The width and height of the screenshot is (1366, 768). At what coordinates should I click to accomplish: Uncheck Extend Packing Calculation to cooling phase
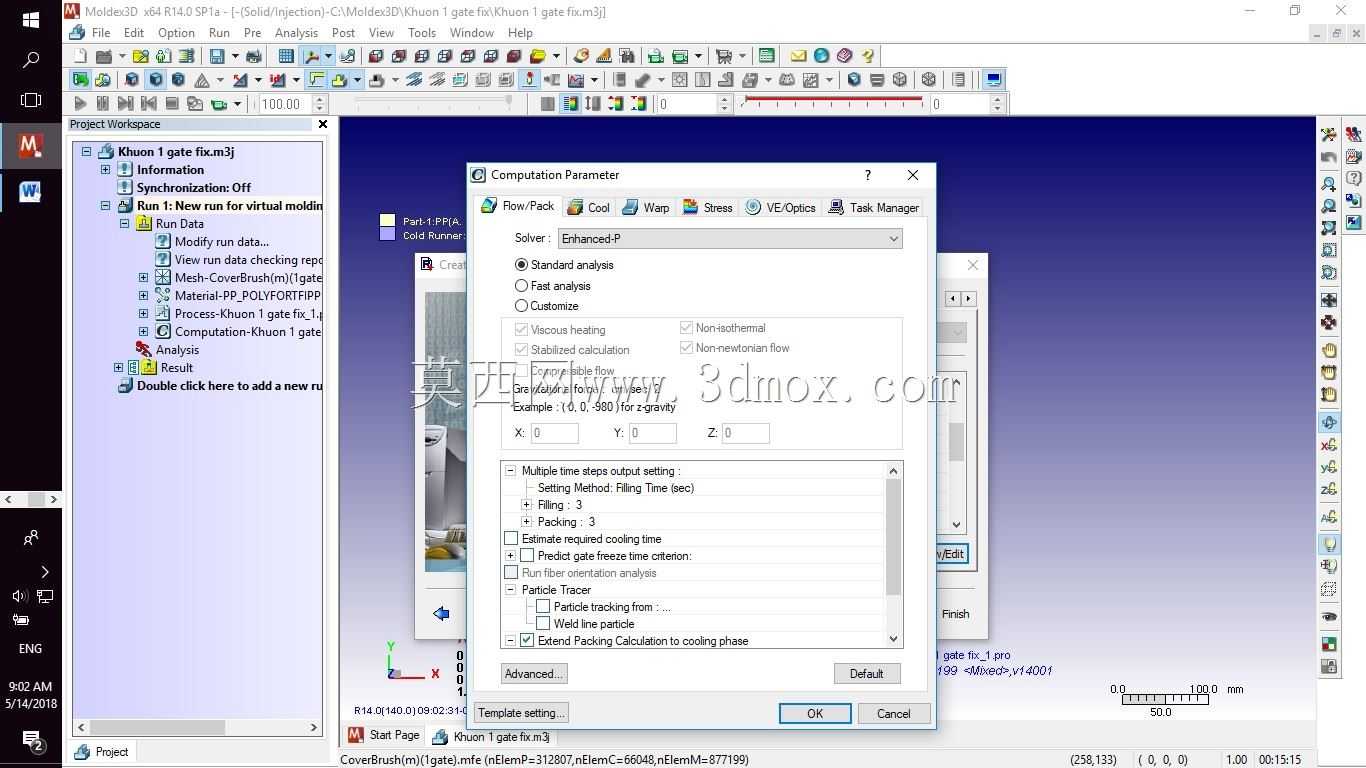pos(527,641)
